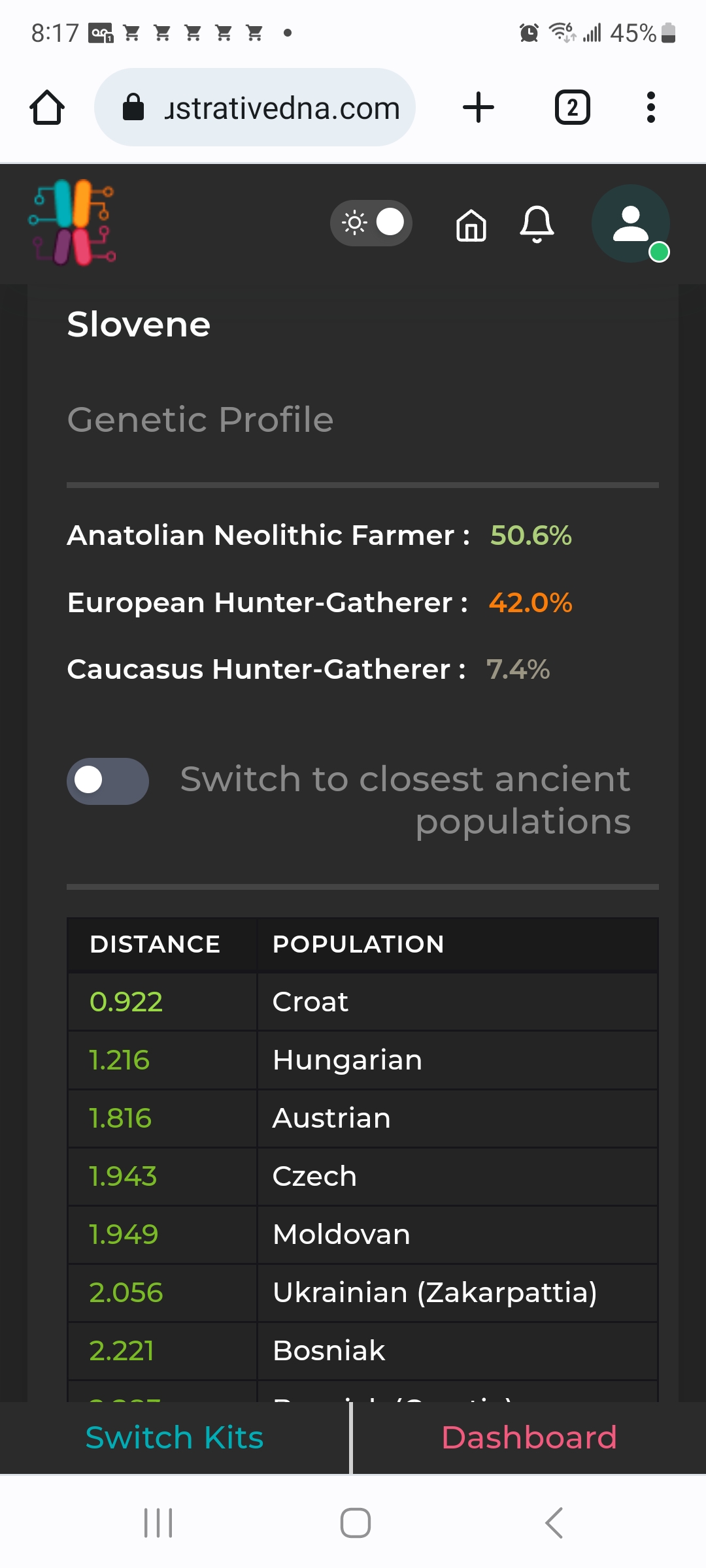Tap the browser address bar
Screen dimensions: 706x1568
pos(255,107)
